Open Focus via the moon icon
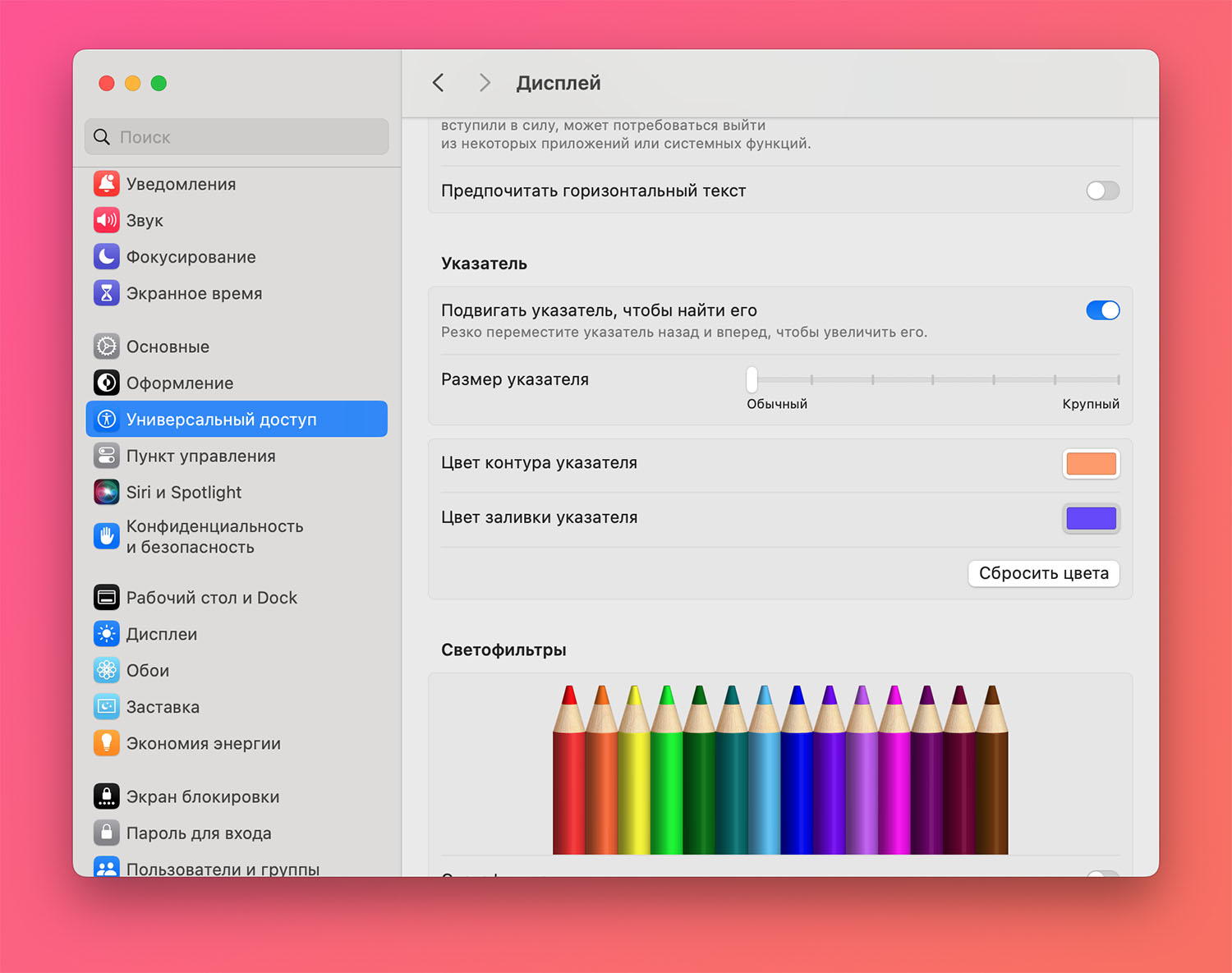 (x=107, y=257)
